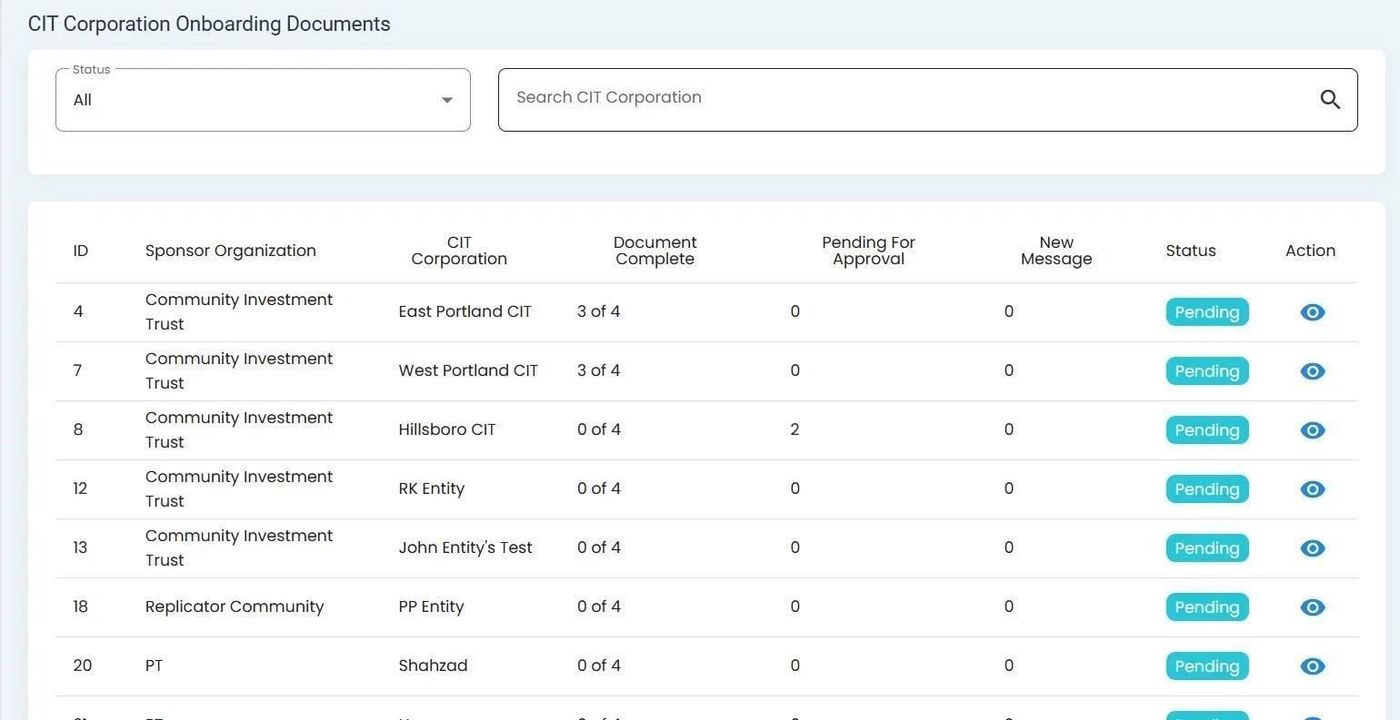The height and width of the screenshot is (720, 1400).
Task: Select the West Portland CIT name
Action: point(468,371)
